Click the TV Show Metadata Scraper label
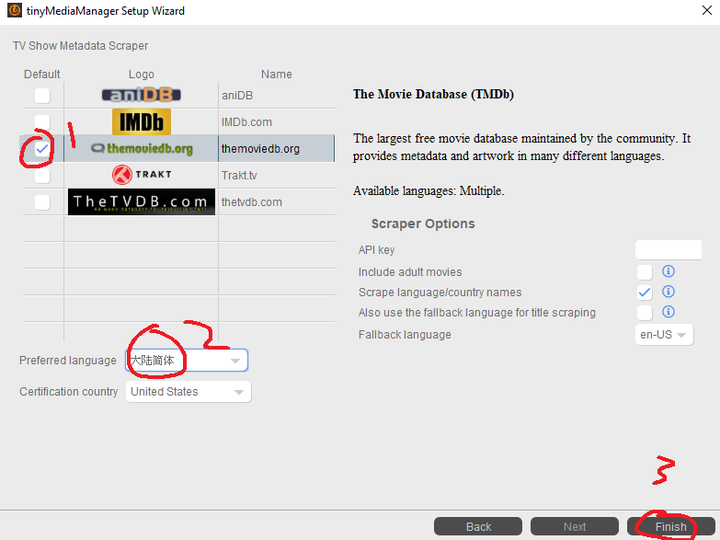The width and height of the screenshot is (720, 540). pyautogui.click(x=80, y=46)
